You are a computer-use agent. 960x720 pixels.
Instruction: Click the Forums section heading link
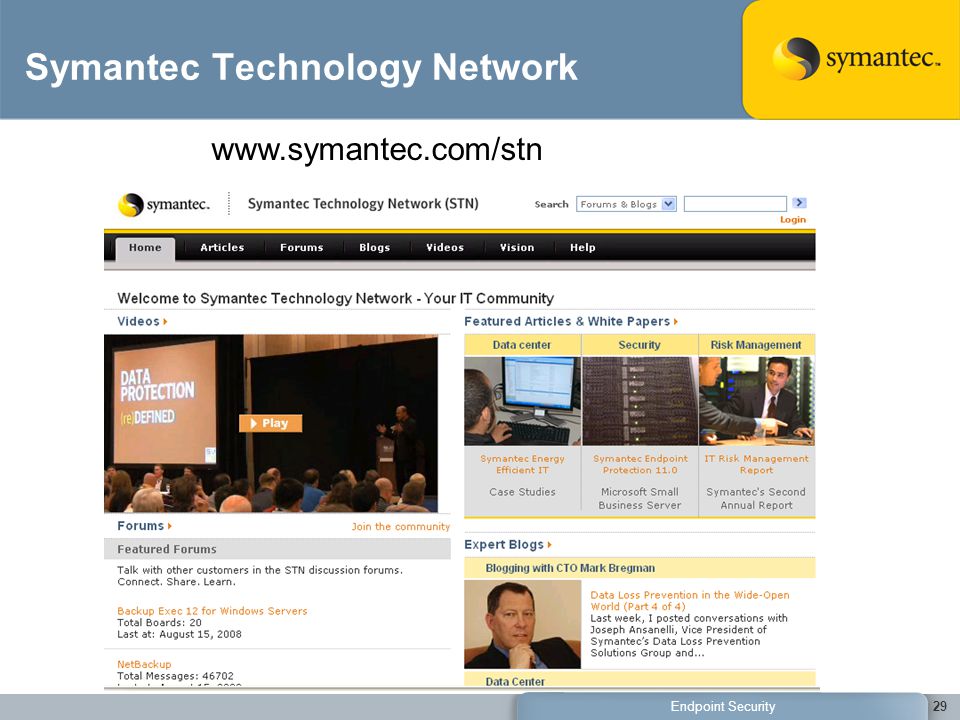point(140,526)
